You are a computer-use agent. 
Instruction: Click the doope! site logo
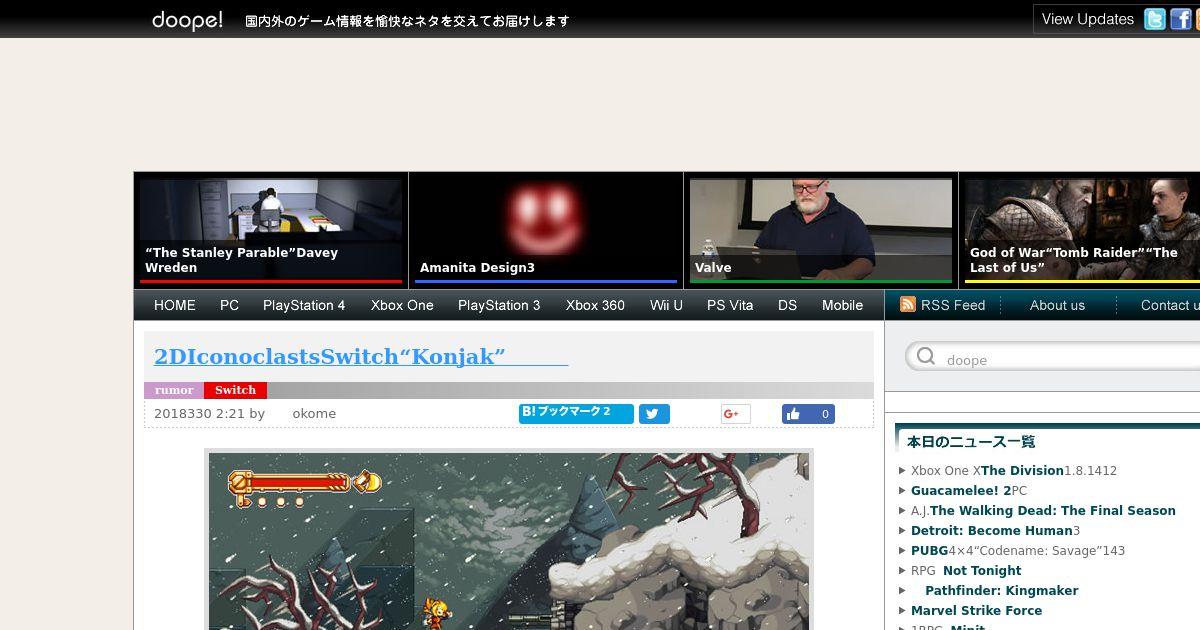pos(187,20)
